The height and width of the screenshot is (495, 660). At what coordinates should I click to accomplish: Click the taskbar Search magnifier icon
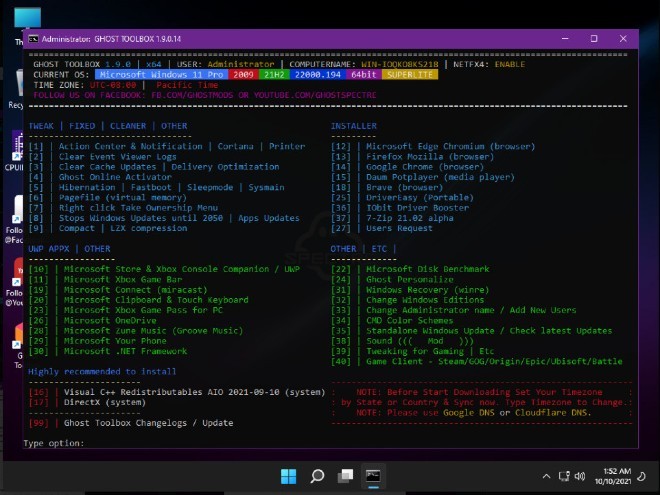coord(317,476)
